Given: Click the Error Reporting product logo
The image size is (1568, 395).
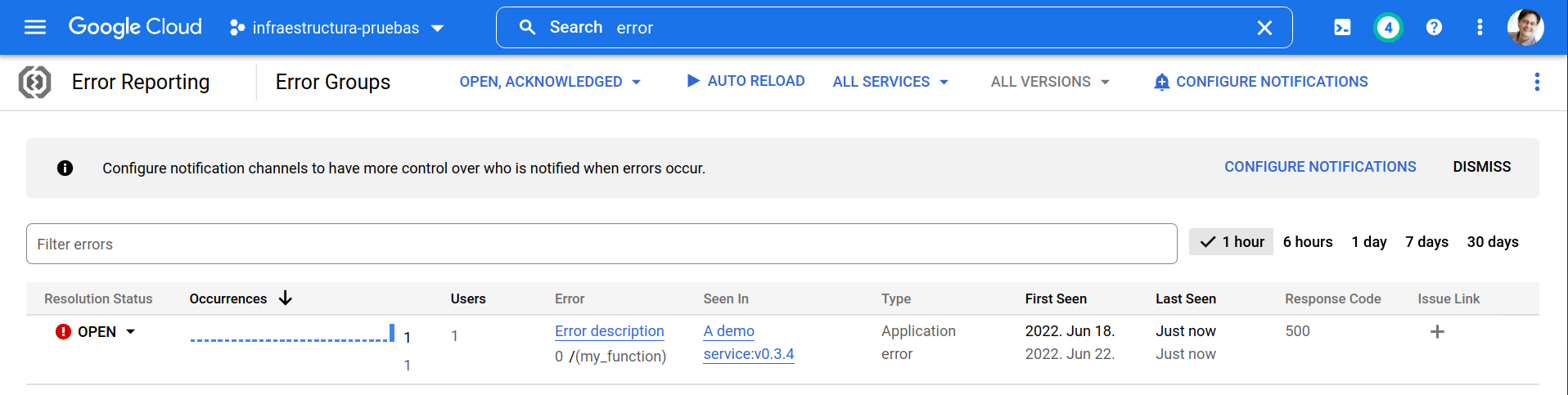Looking at the screenshot, I should point(35,82).
